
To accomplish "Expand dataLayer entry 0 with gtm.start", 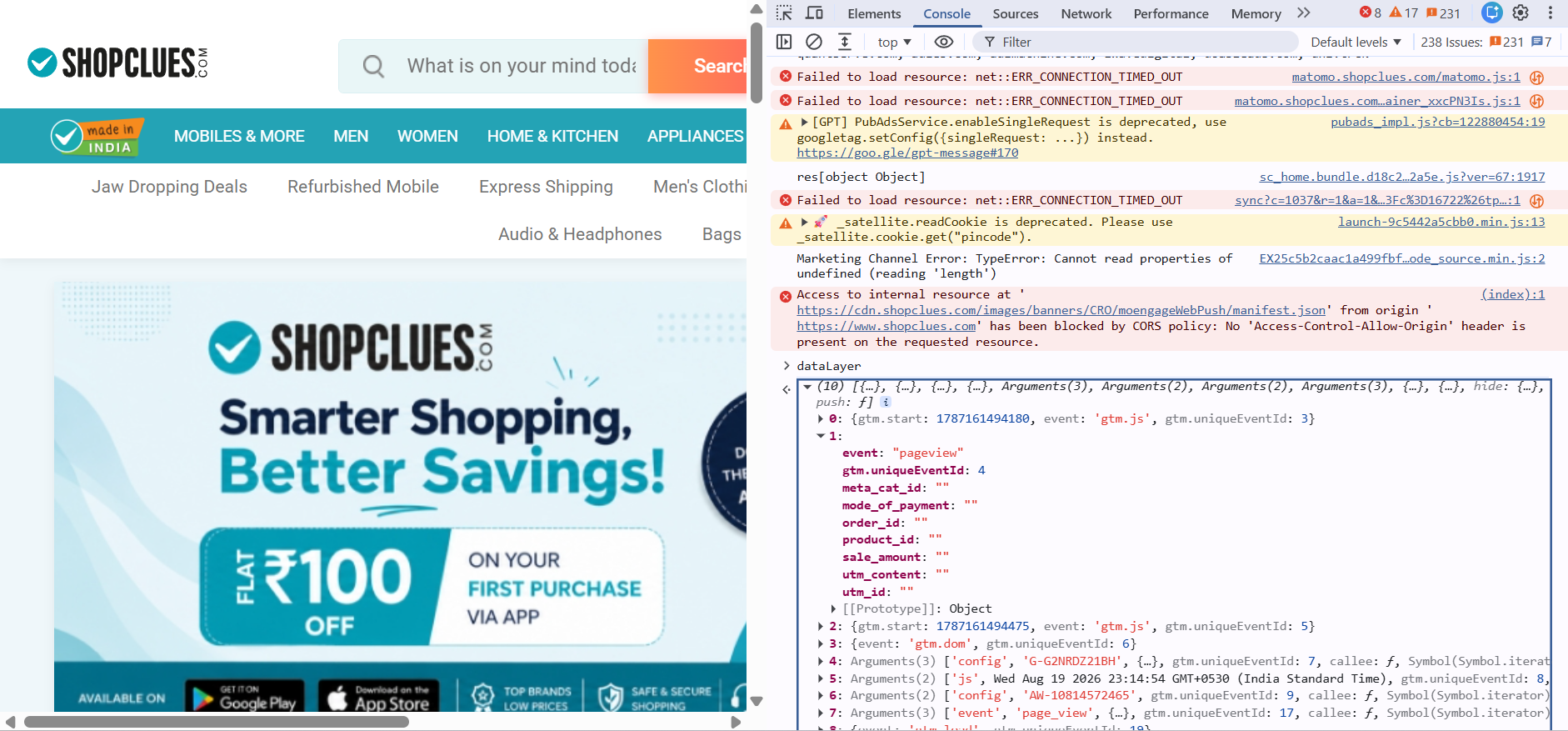I will pyautogui.click(x=821, y=418).
